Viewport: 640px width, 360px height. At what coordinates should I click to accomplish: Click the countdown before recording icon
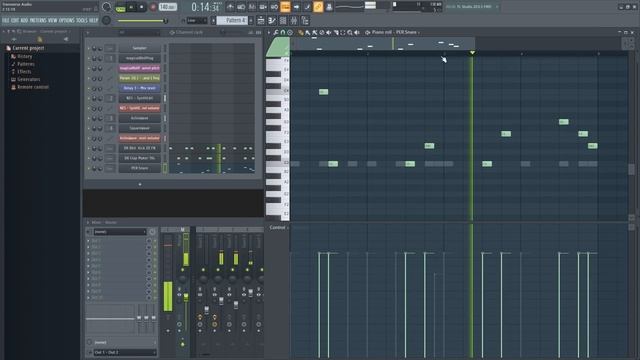pos(252,7)
